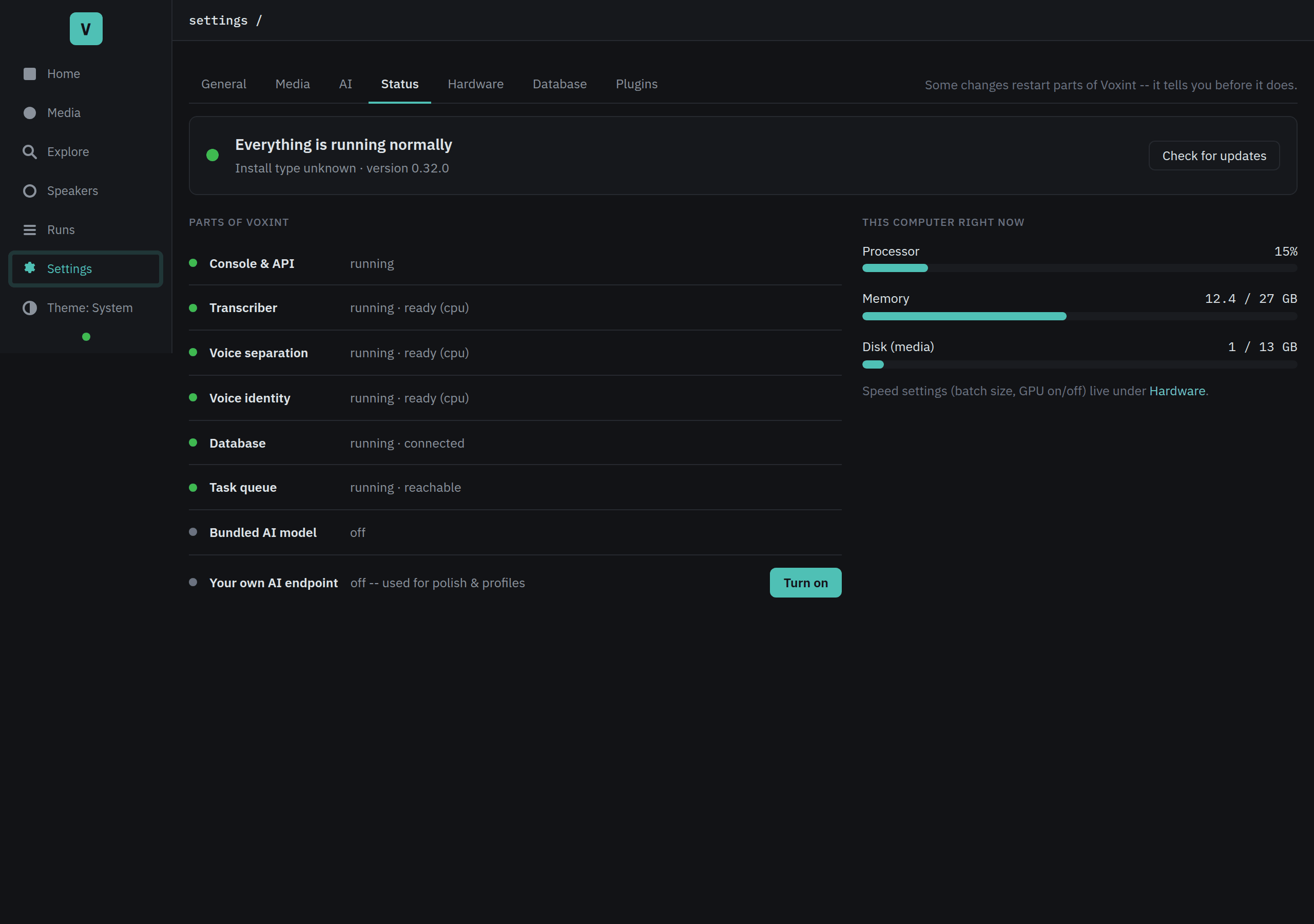Open Speakers in the sidebar
Viewport: 1314px width, 924px height.
86,190
